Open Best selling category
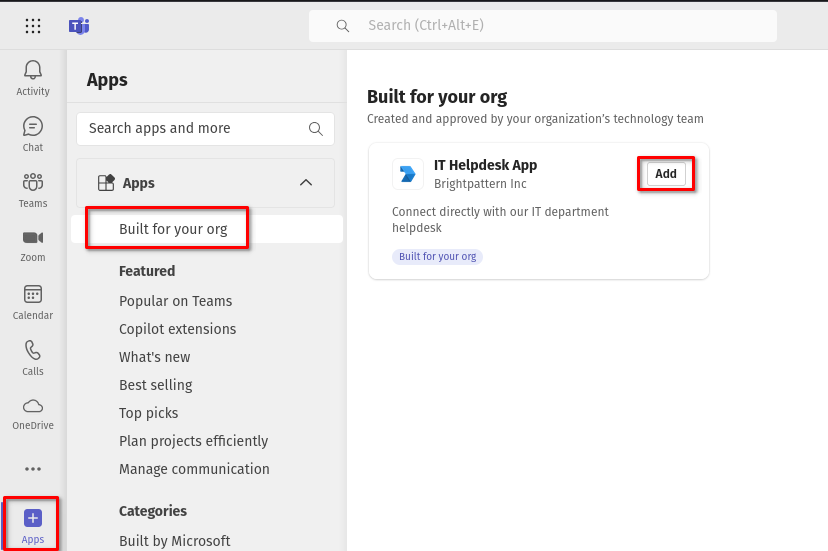The height and width of the screenshot is (551, 828). pyautogui.click(x=155, y=385)
